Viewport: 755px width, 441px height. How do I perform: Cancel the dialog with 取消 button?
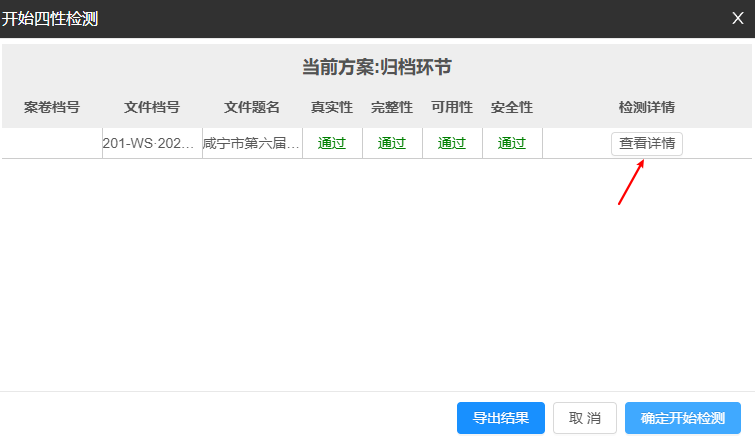584,418
